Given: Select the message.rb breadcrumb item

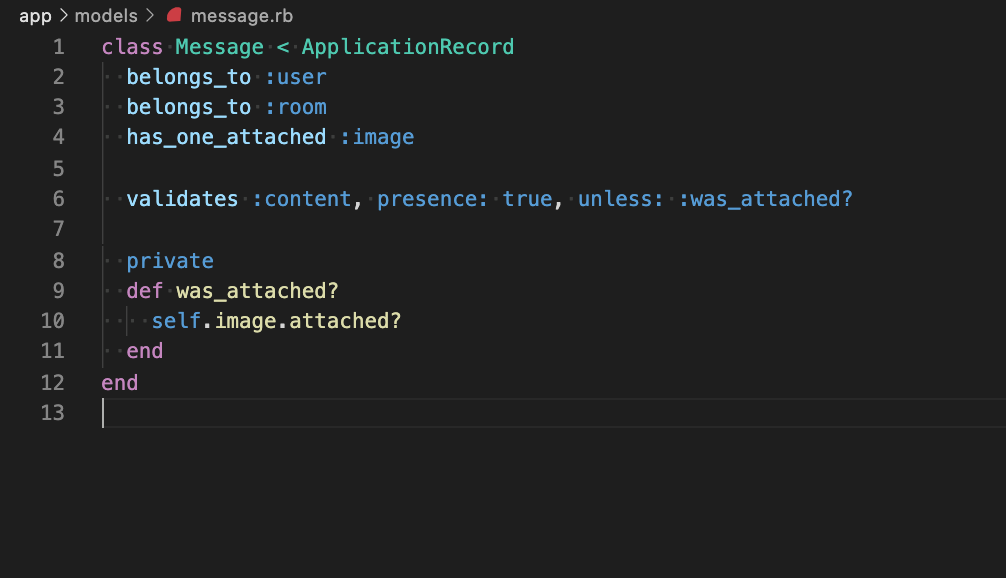Looking at the screenshot, I should (242, 15).
